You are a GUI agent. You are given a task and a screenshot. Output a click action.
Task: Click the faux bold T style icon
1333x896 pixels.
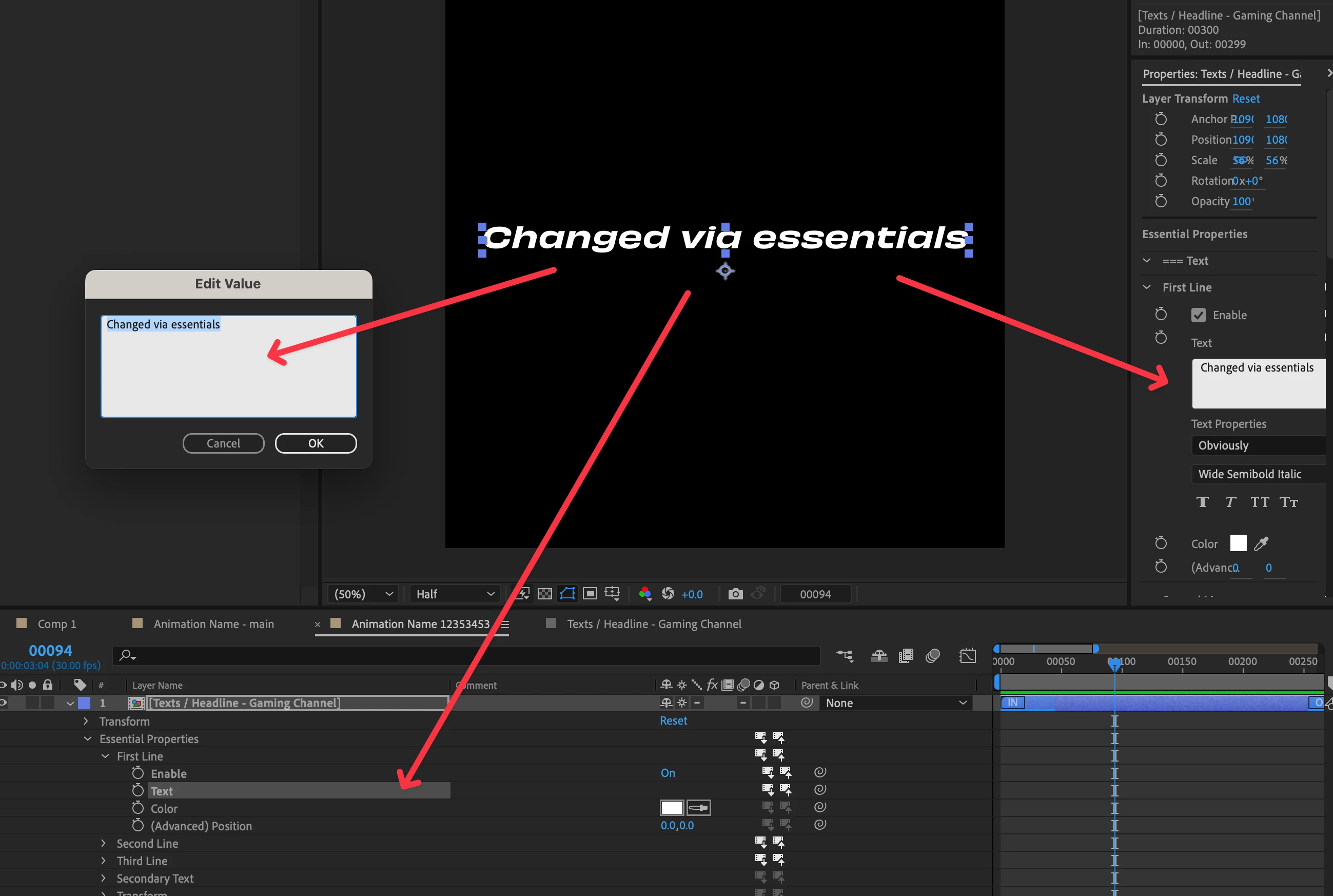point(1202,502)
